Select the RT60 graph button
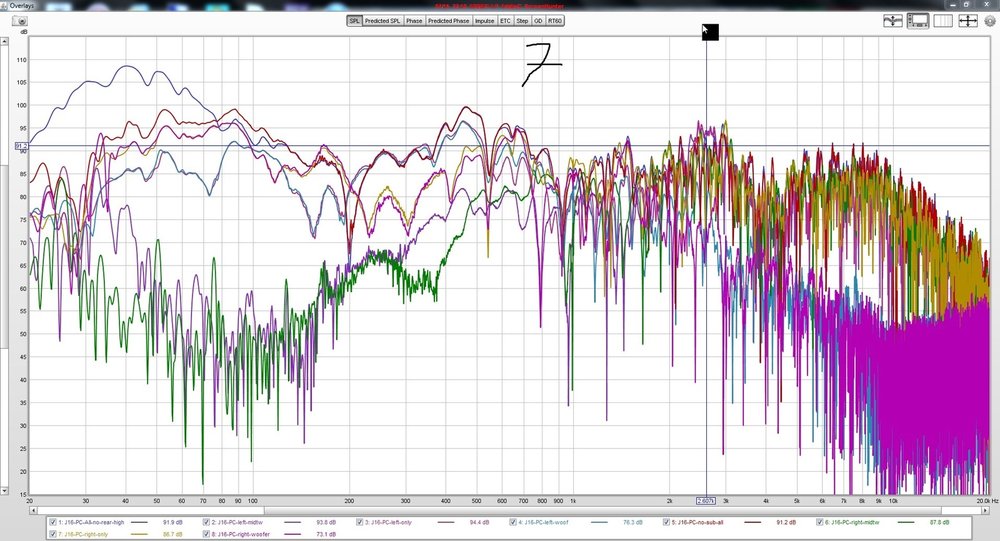 click(x=555, y=21)
